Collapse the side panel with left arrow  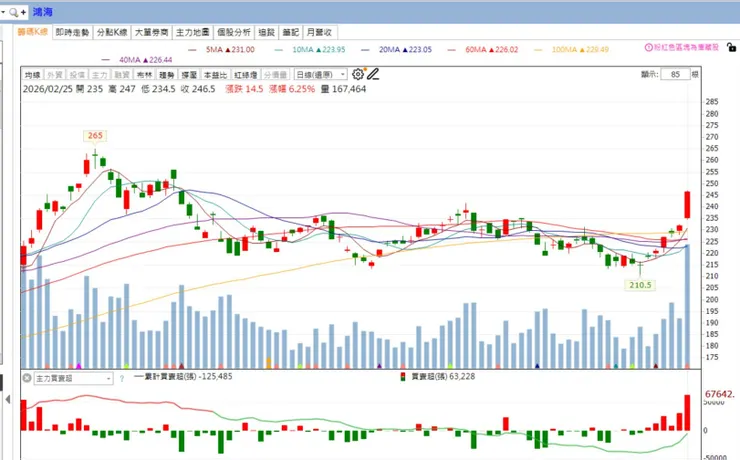click(x=8, y=399)
